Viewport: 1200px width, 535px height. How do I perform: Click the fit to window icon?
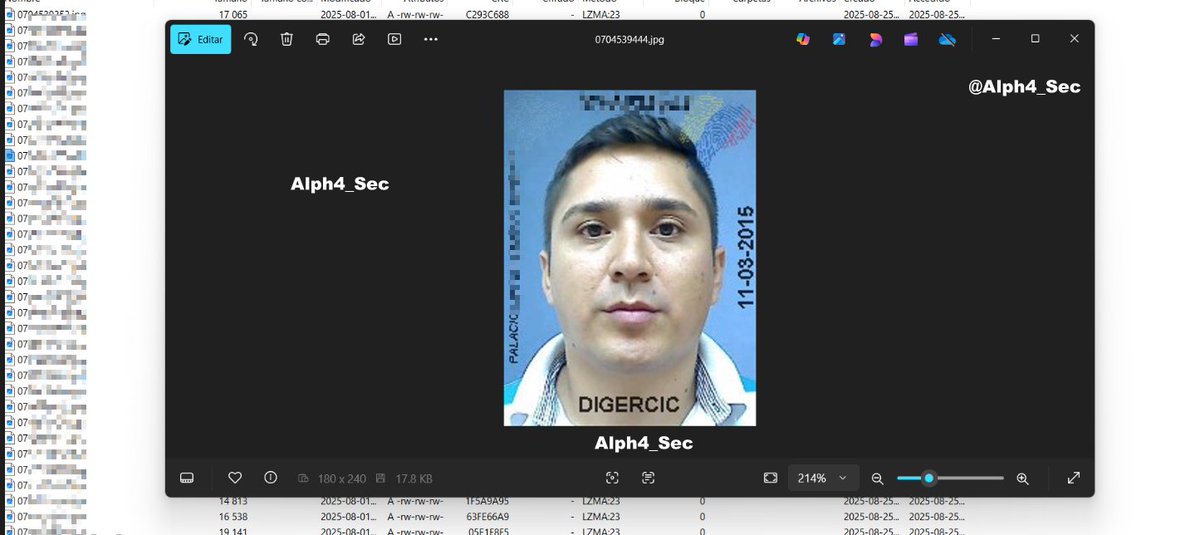770,478
